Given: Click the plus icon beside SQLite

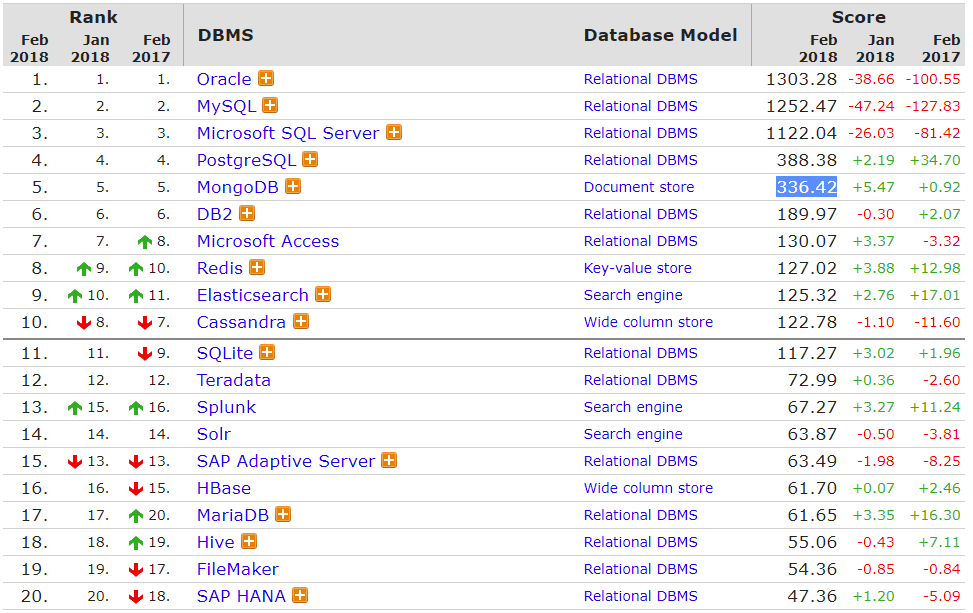Looking at the screenshot, I should 267,352.
